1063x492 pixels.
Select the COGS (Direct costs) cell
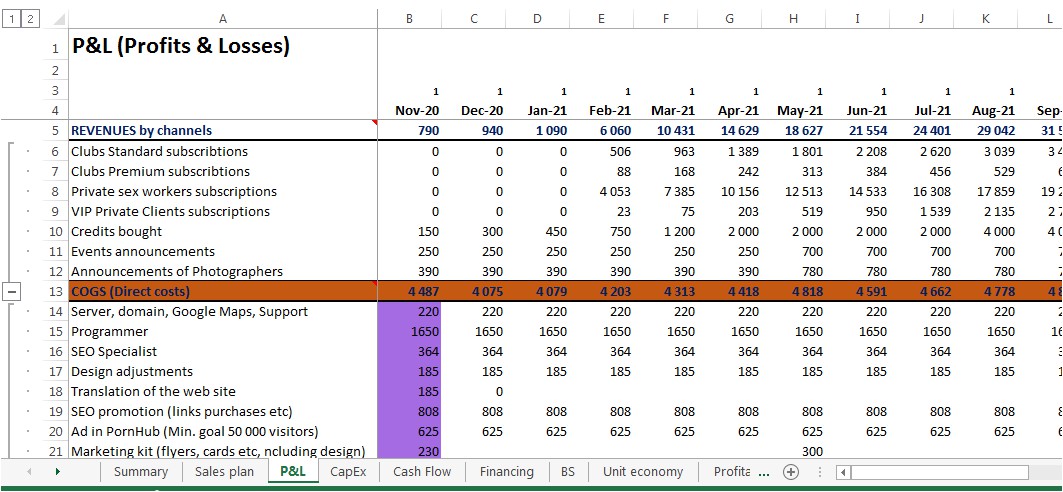(222, 292)
